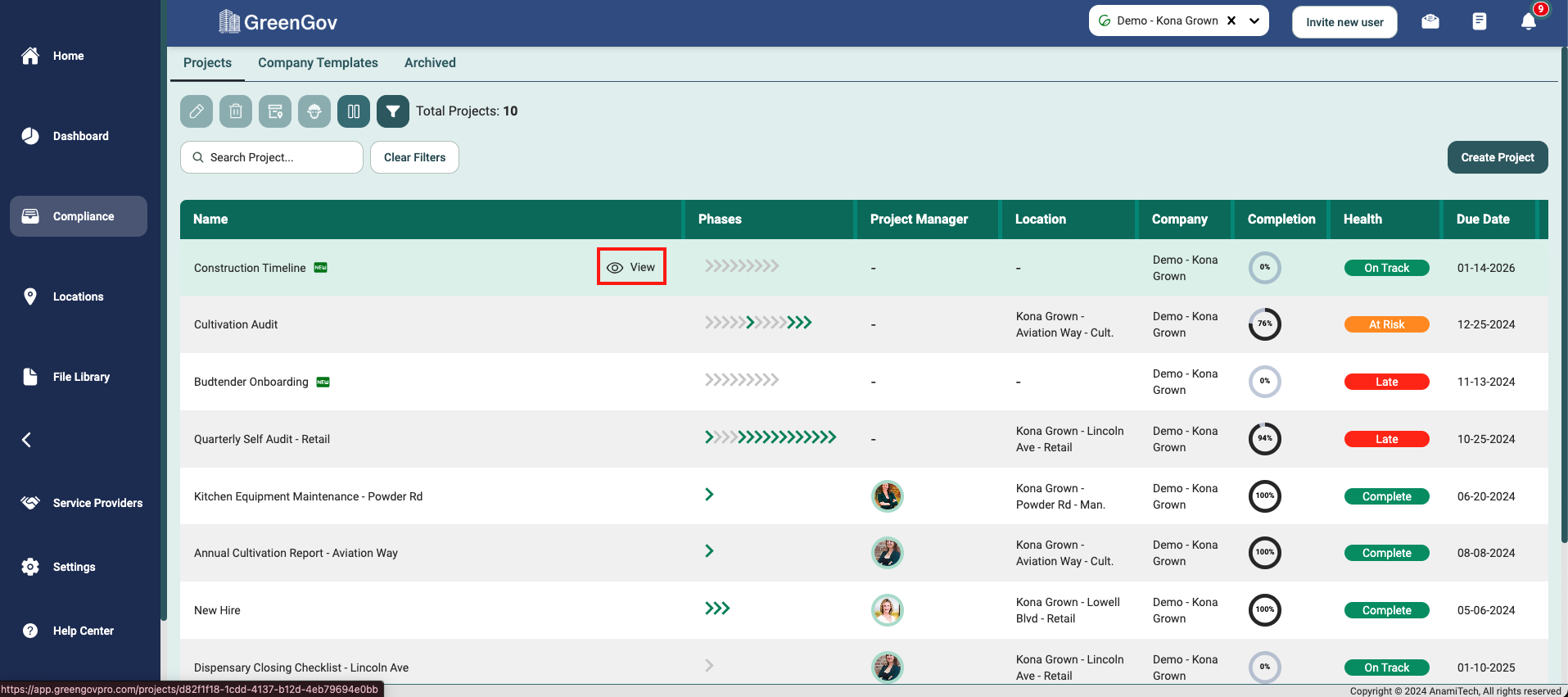
Task: Click the page's vertical scrollbar
Action: 1564,295
